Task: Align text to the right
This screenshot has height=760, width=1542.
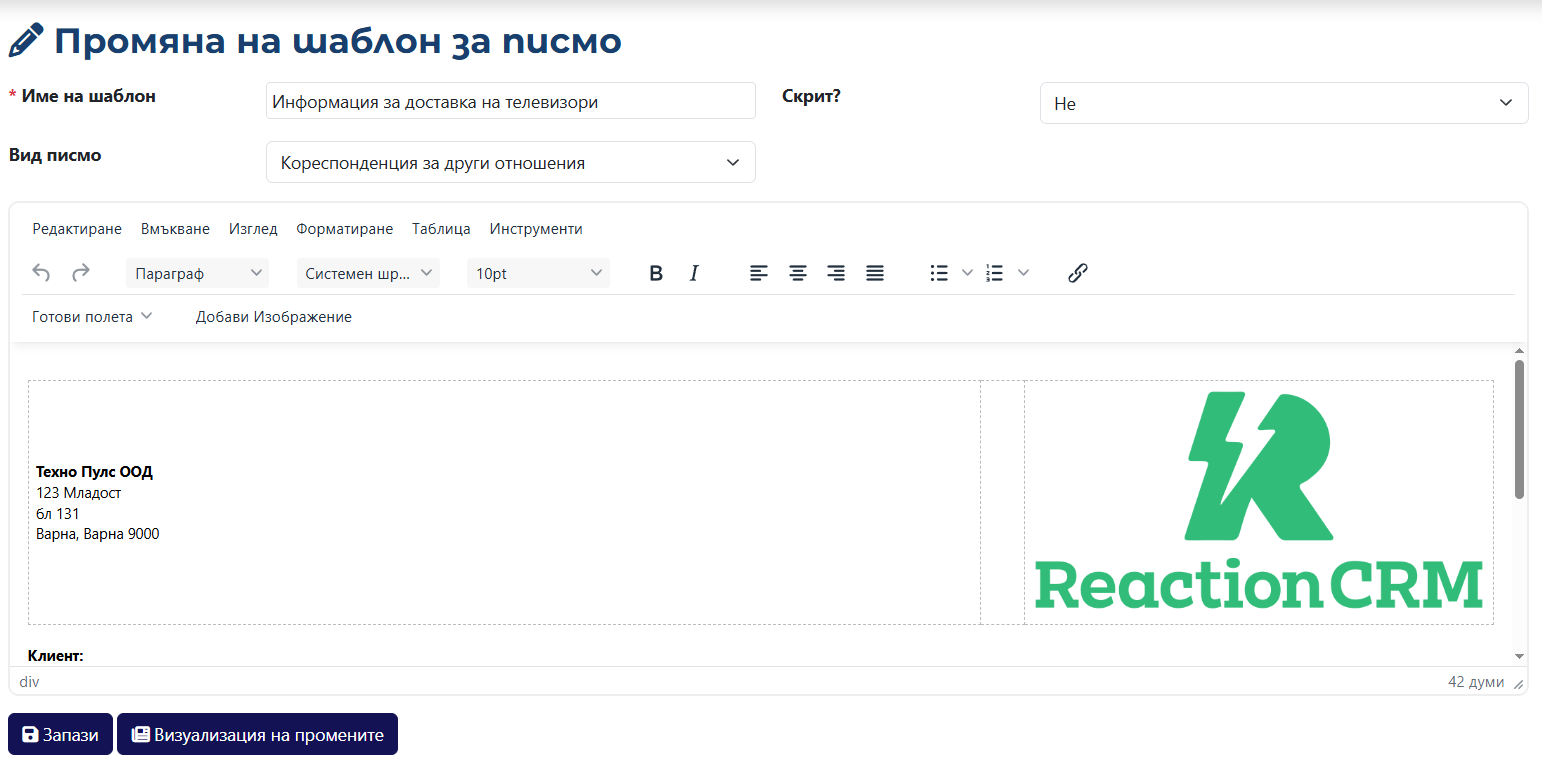Action: (x=836, y=273)
